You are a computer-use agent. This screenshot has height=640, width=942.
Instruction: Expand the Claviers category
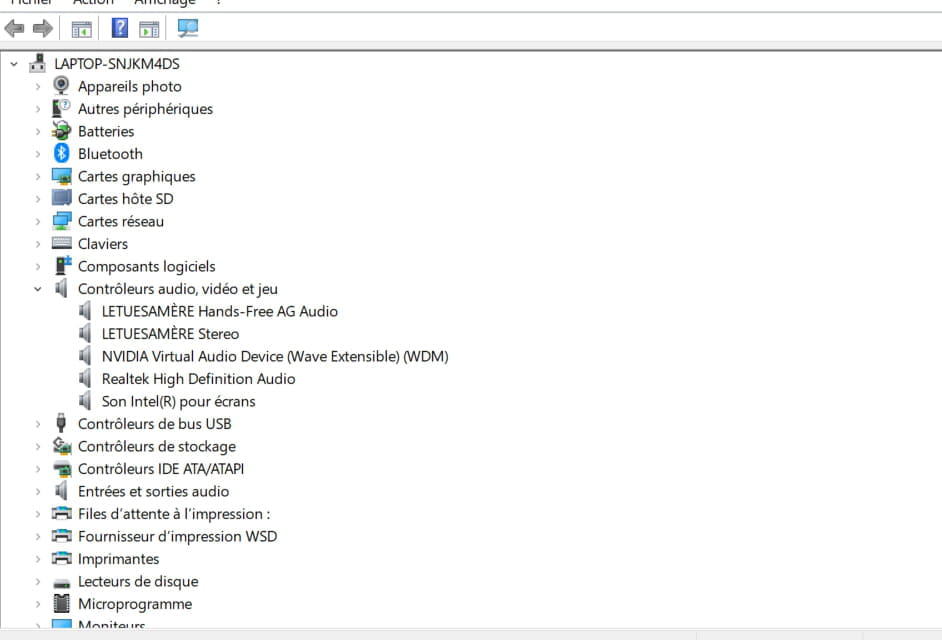click(x=38, y=244)
